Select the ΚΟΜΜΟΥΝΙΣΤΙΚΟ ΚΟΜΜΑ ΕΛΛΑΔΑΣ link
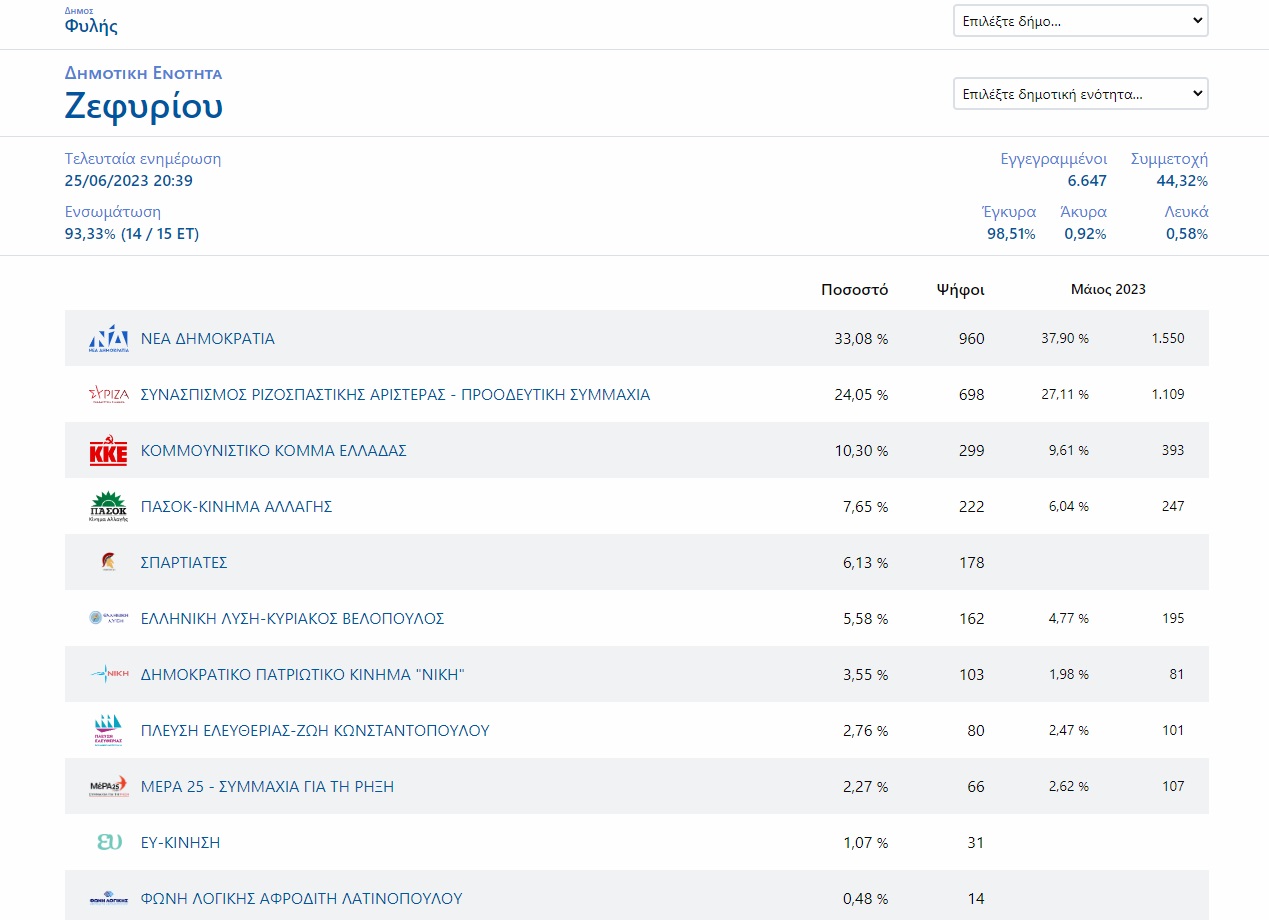The image size is (1269, 920). (x=273, y=451)
